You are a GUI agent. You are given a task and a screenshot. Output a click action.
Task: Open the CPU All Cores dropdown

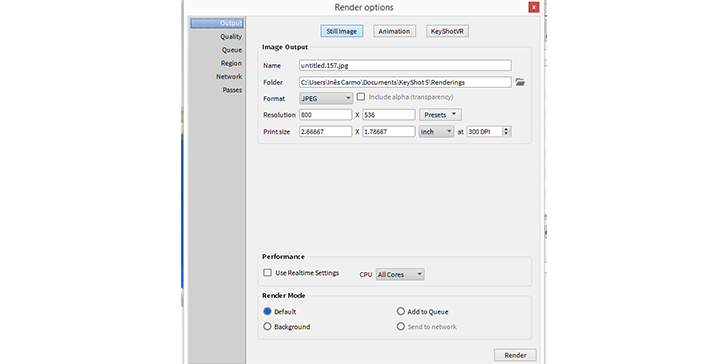[x=400, y=275]
